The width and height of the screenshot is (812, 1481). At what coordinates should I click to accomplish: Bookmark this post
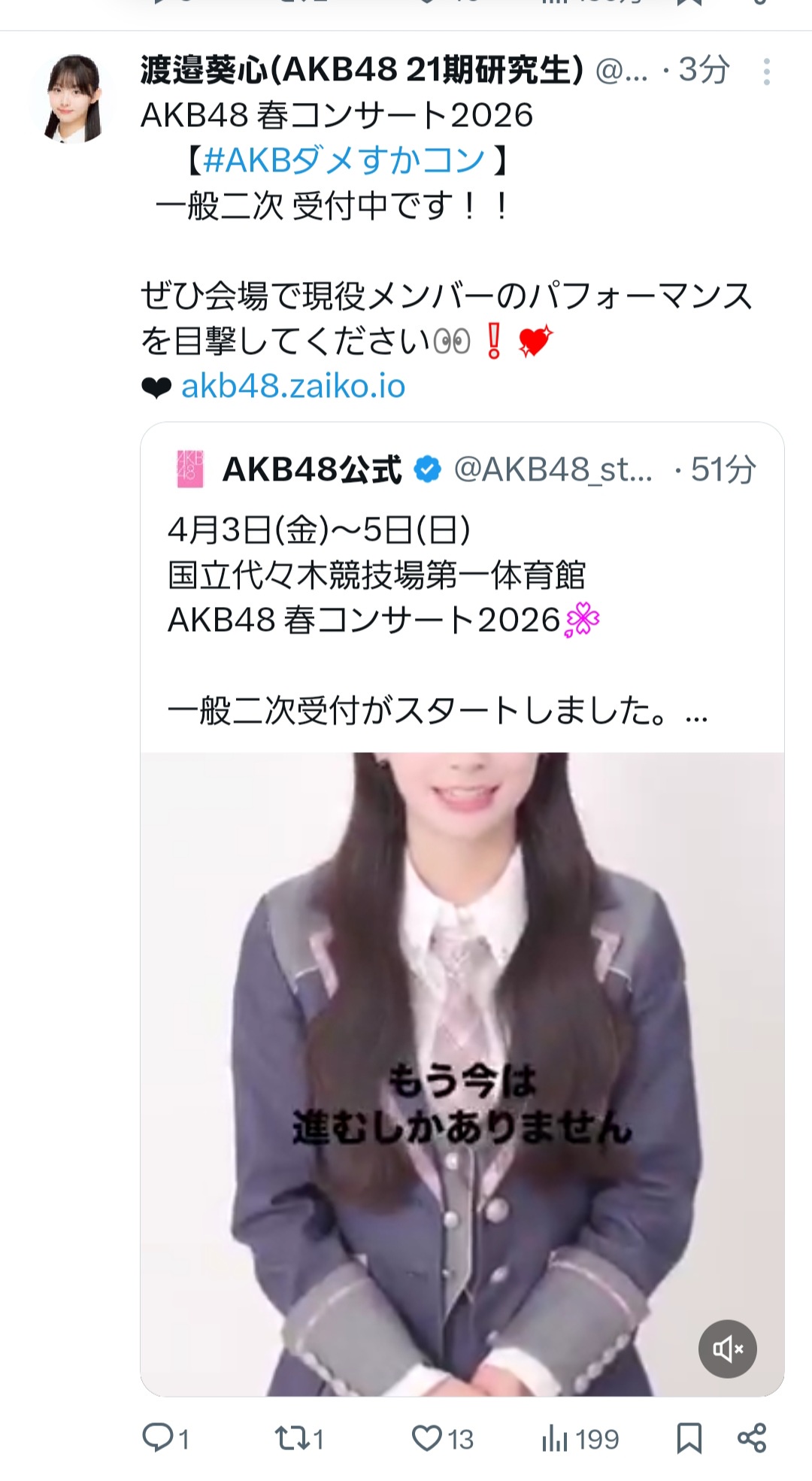tap(689, 1438)
